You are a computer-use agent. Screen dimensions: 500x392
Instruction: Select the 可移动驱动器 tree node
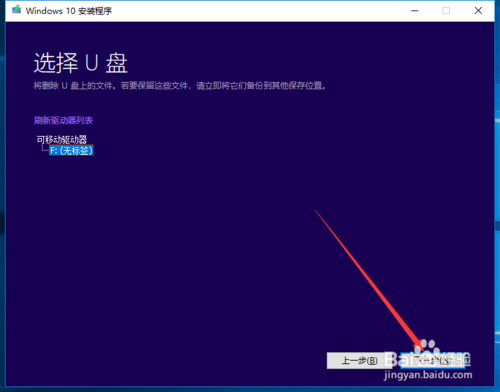(x=62, y=139)
